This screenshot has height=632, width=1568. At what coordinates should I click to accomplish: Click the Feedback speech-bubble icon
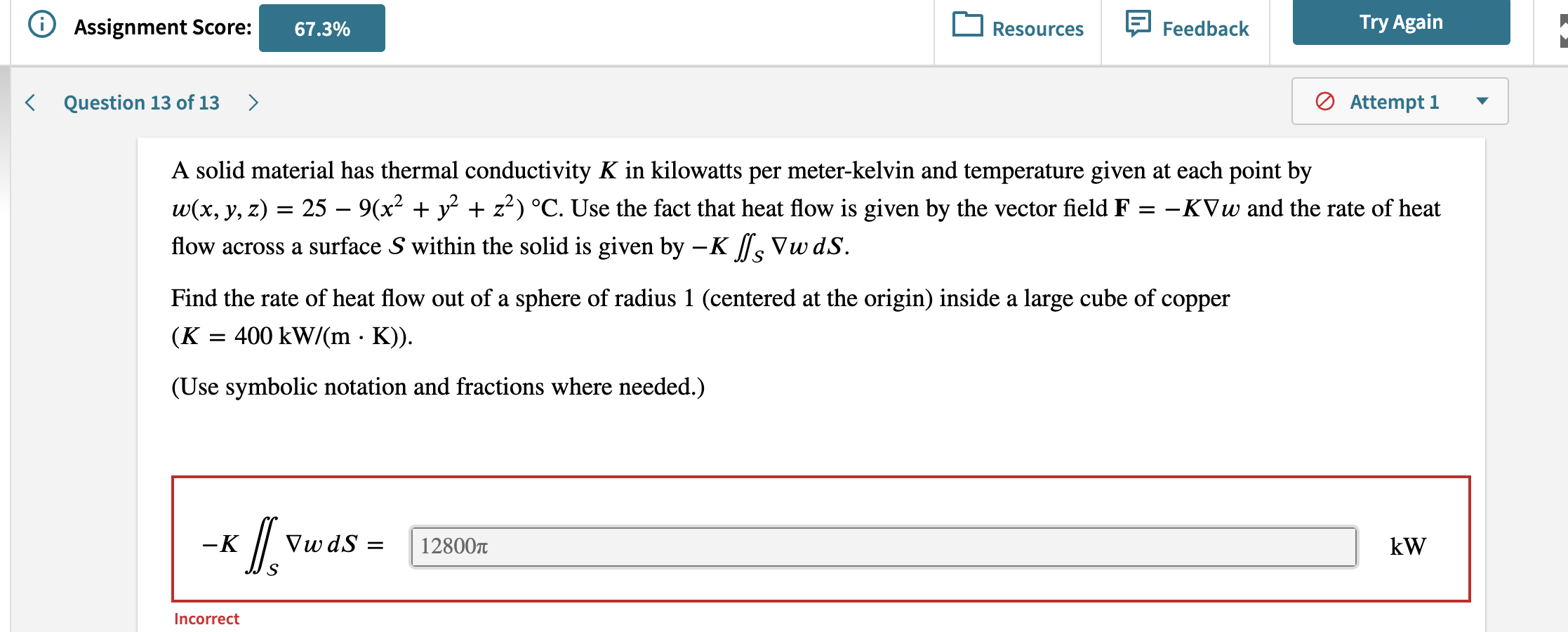[1138, 24]
